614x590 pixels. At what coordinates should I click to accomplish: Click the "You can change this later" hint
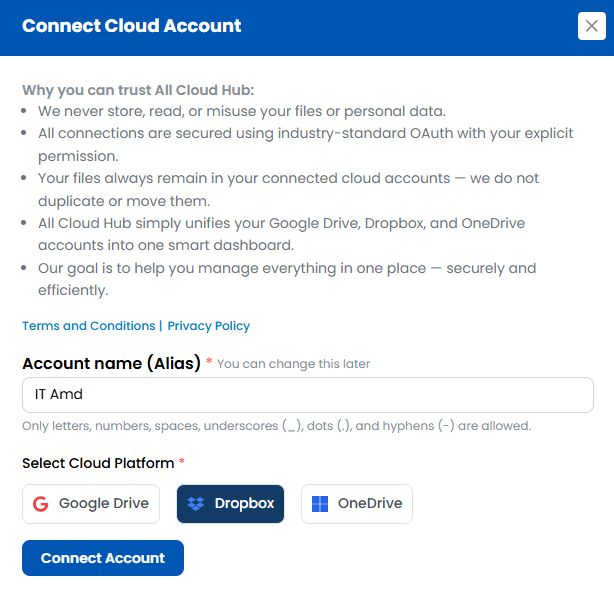pyautogui.click(x=293, y=364)
